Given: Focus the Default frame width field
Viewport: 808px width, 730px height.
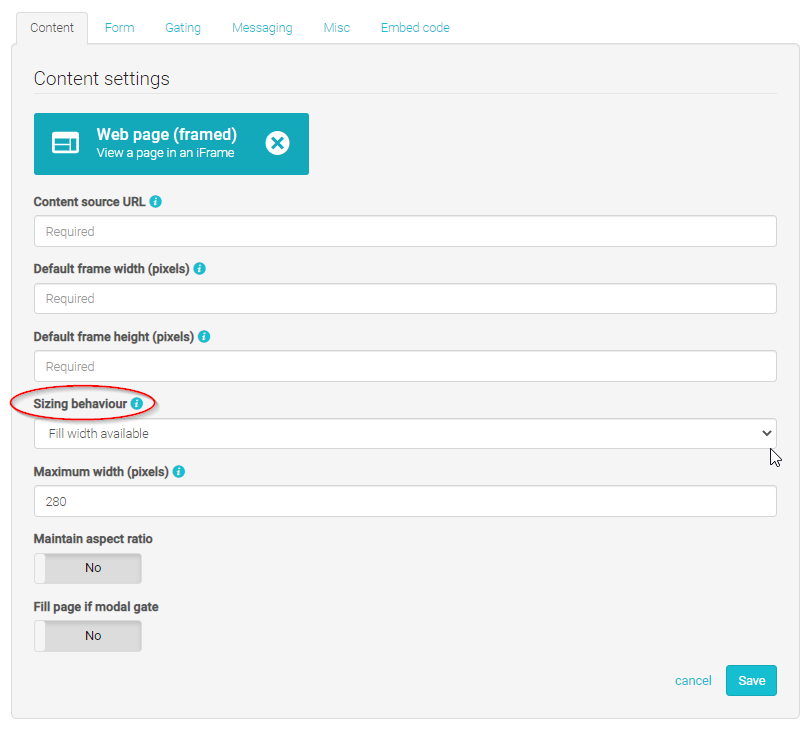Looking at the screenshot, I should [405, 298].
